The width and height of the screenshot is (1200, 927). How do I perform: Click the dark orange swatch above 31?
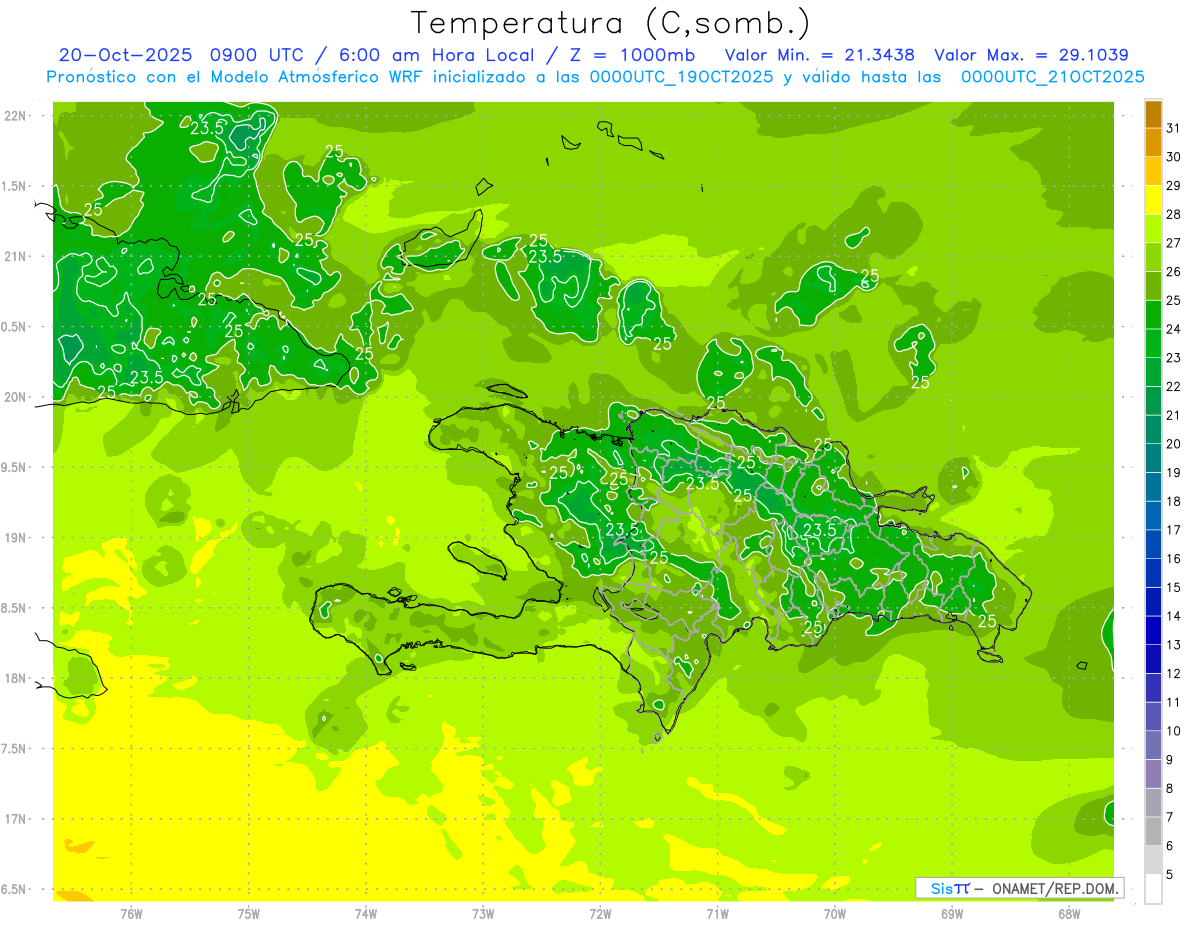click(x=1153, y=115)
